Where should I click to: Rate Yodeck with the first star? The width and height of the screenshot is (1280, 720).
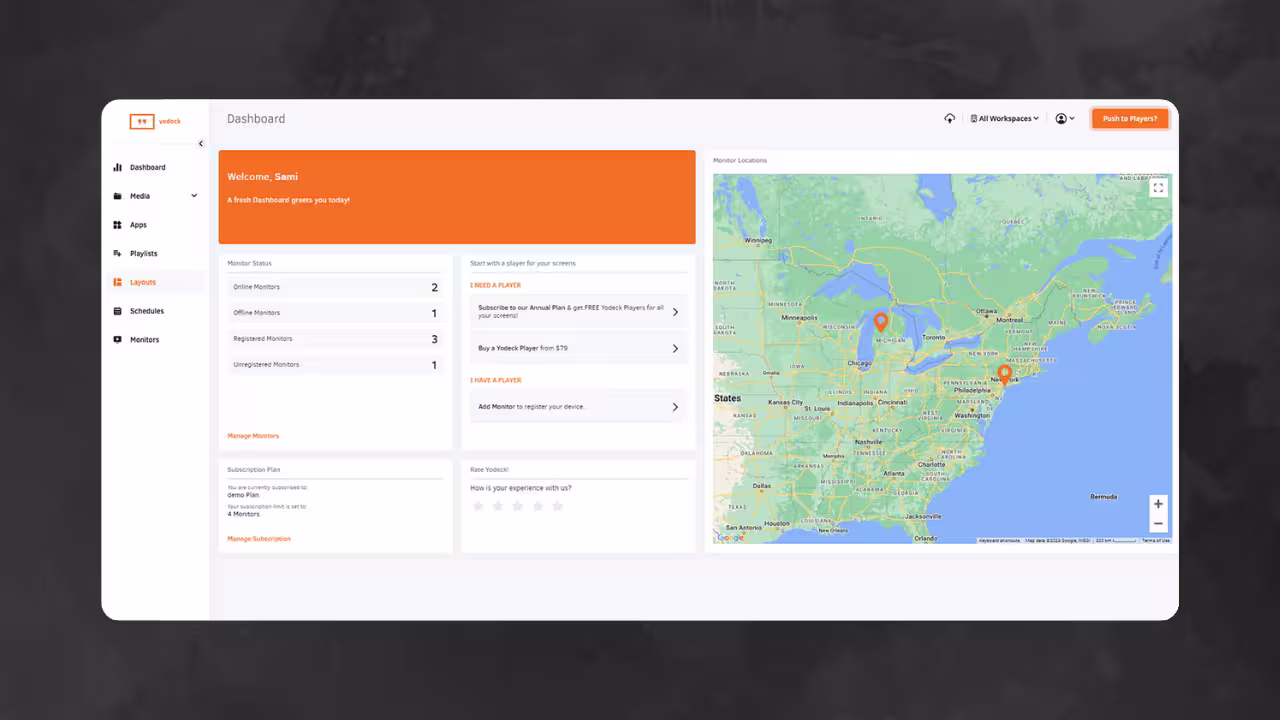click(x=478, y=506)
